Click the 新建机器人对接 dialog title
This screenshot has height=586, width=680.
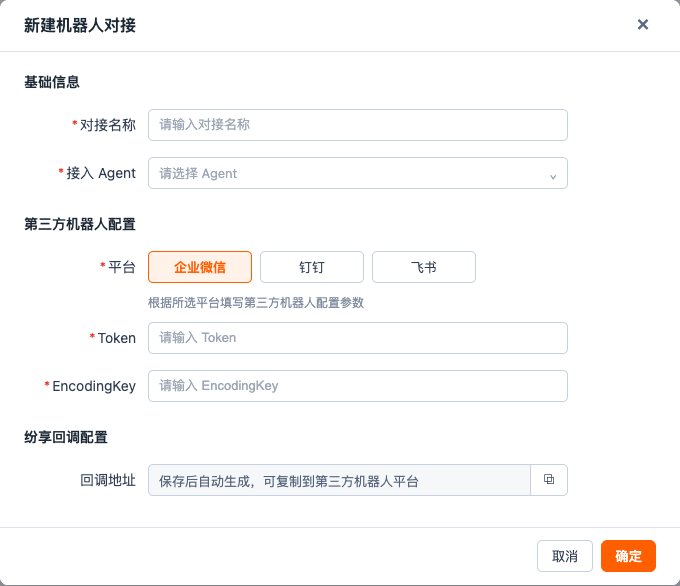80,25
